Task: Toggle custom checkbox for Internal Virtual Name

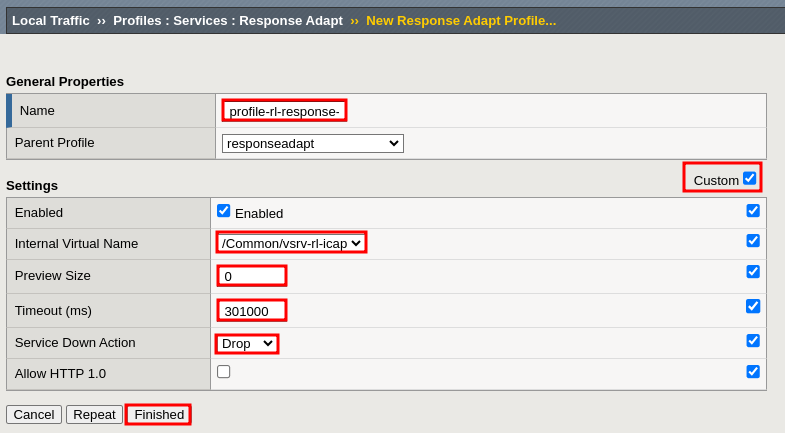Action: coord(753,241)
